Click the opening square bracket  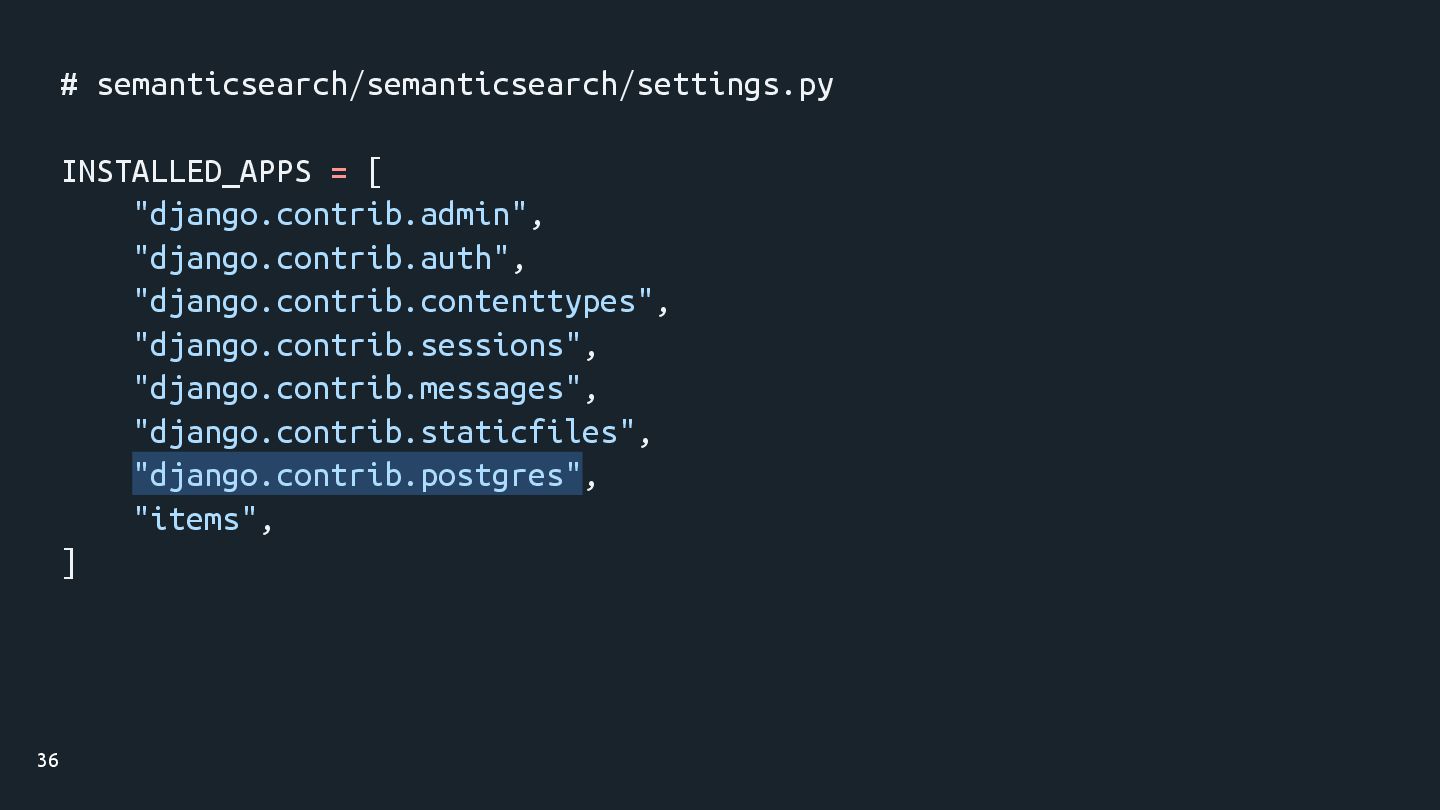[375, 172]
